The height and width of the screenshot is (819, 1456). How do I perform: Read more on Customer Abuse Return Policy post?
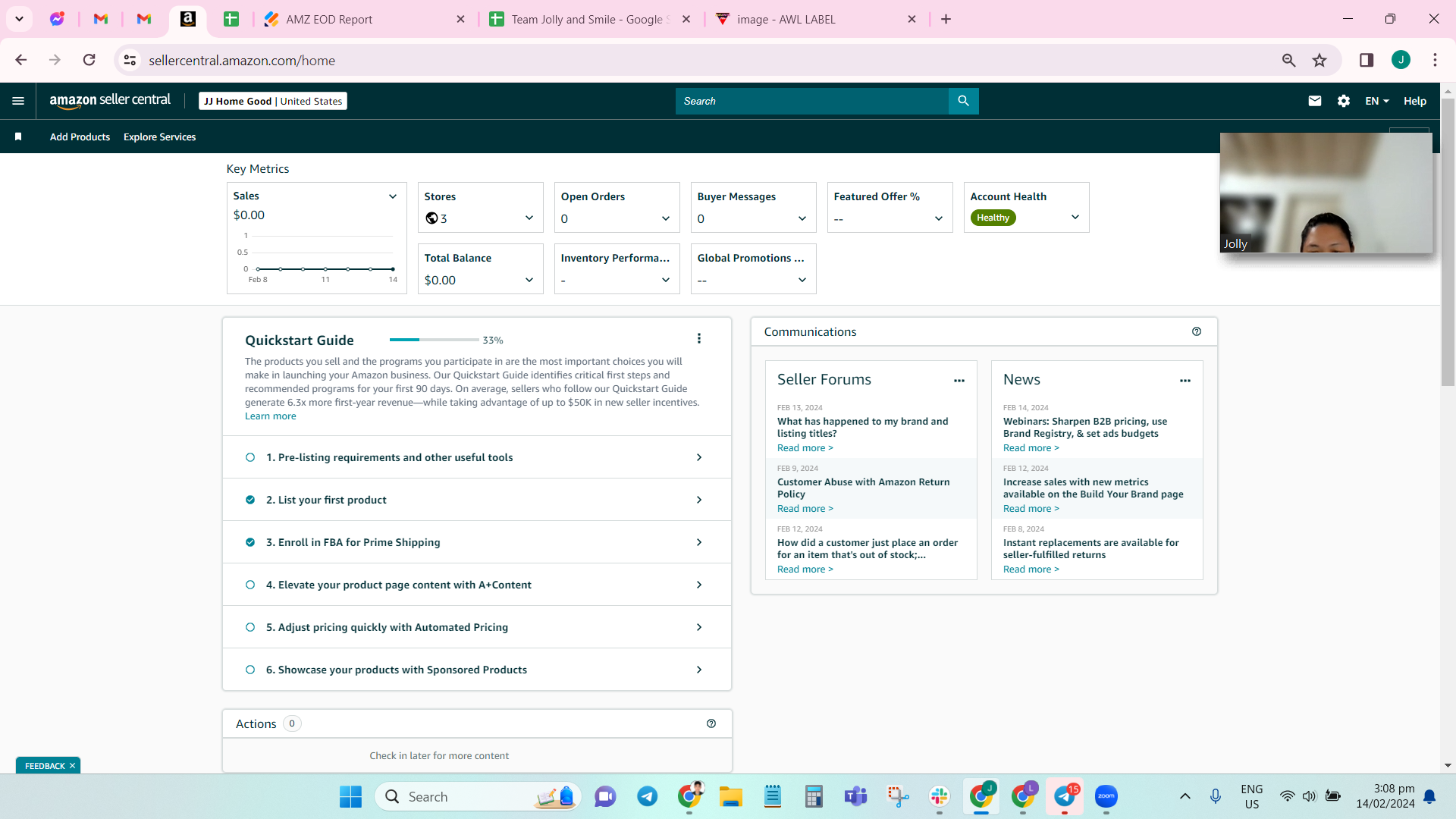click(x=805, y=509)
